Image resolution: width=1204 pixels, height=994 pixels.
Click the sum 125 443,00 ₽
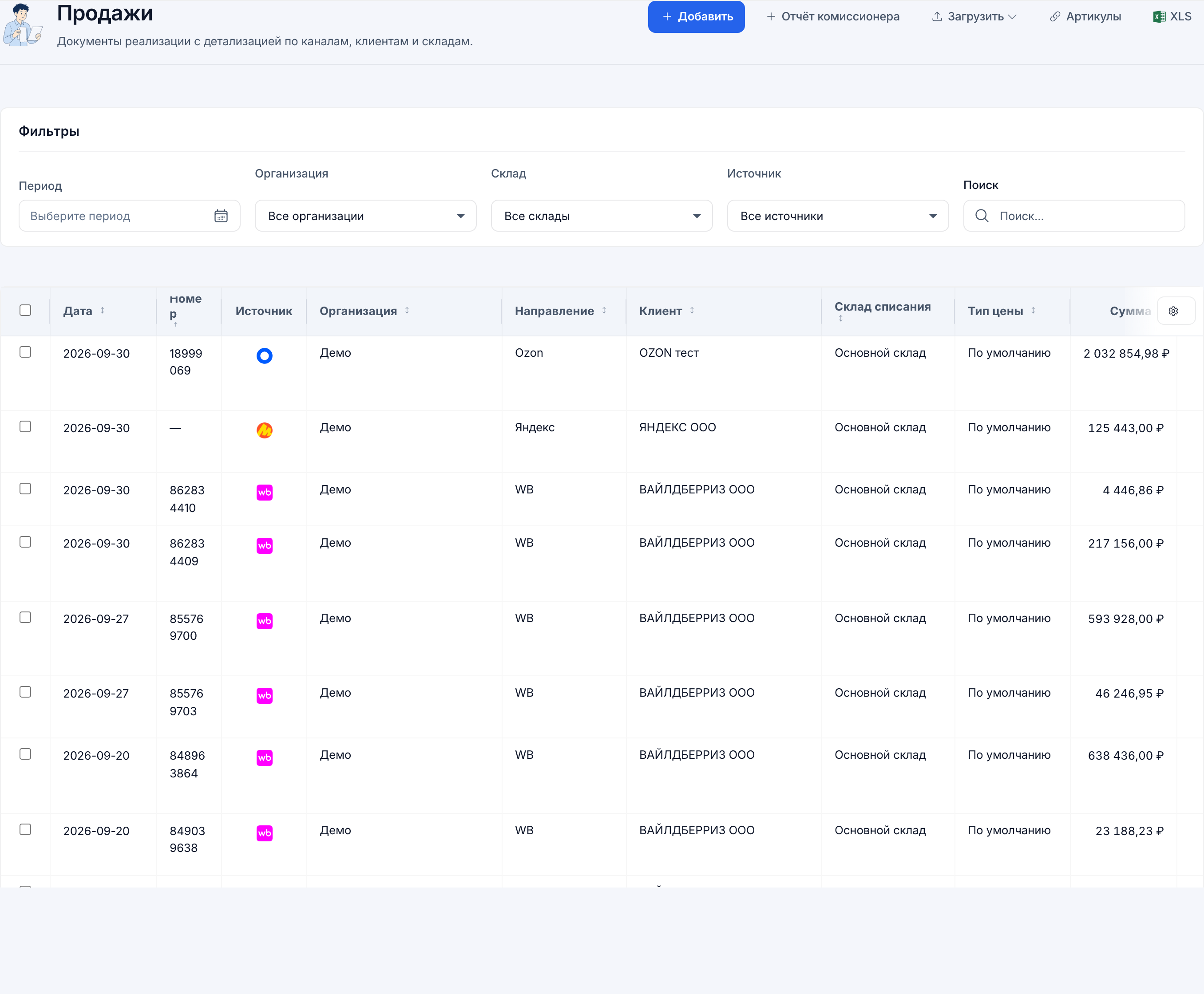[x=1125, y=428]
